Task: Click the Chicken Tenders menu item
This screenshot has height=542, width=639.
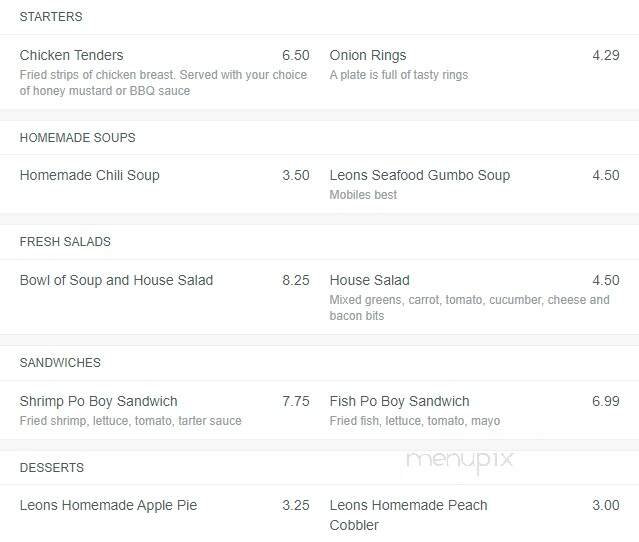Action: click(72, 55)
